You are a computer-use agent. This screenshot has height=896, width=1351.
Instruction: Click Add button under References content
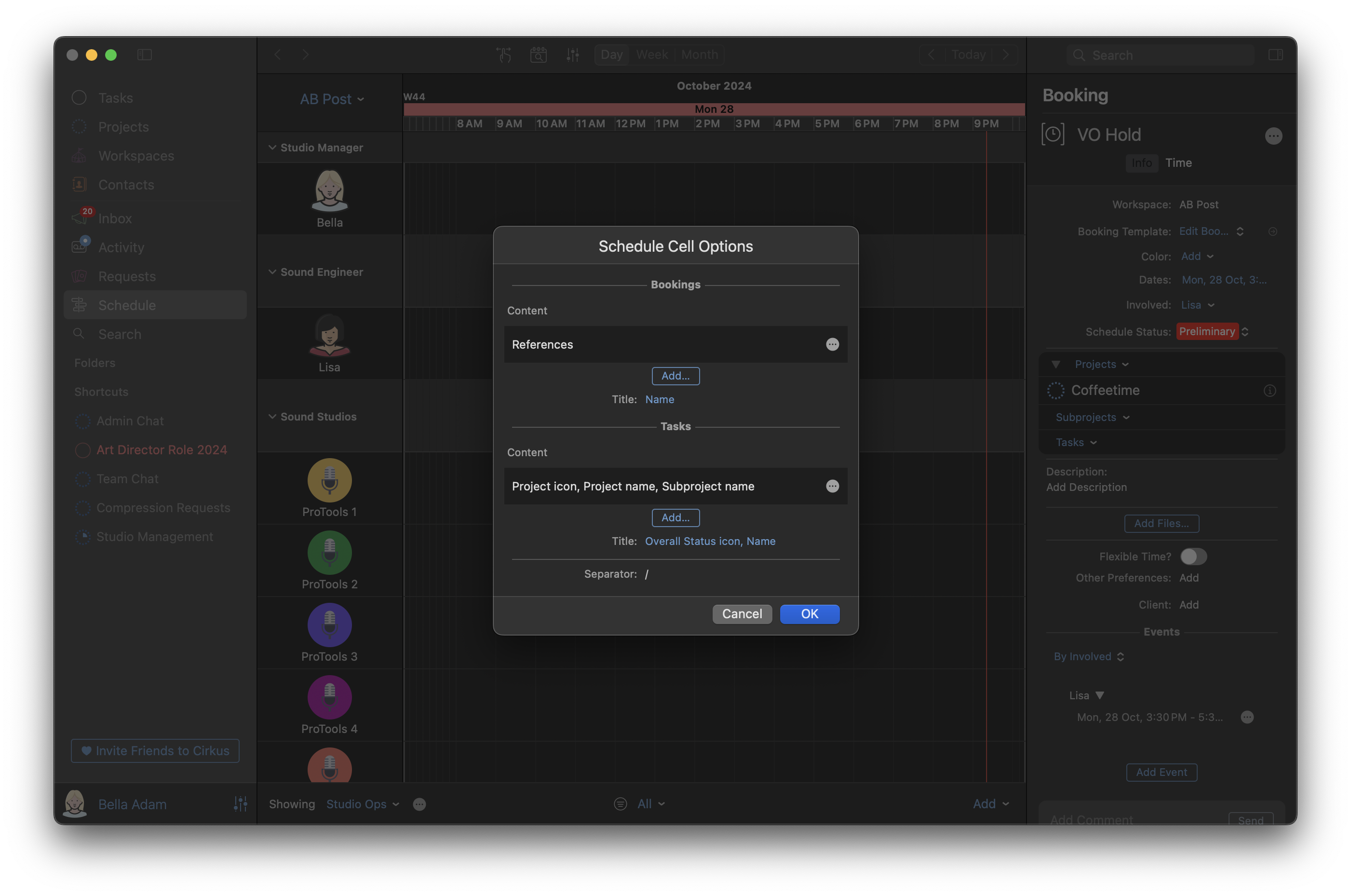(675, 376)
